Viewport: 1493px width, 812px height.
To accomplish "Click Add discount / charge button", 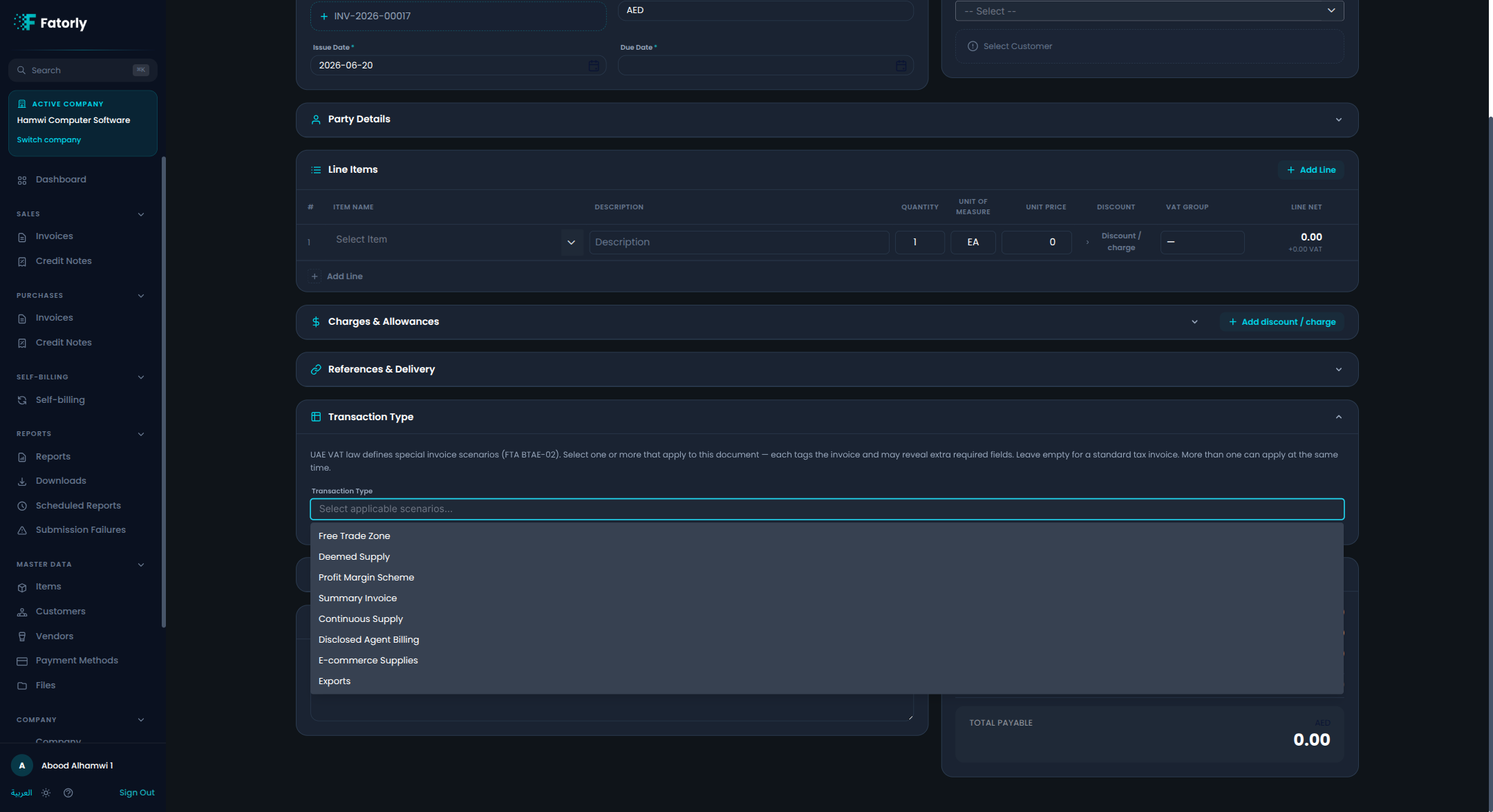I will (1282, 322).
